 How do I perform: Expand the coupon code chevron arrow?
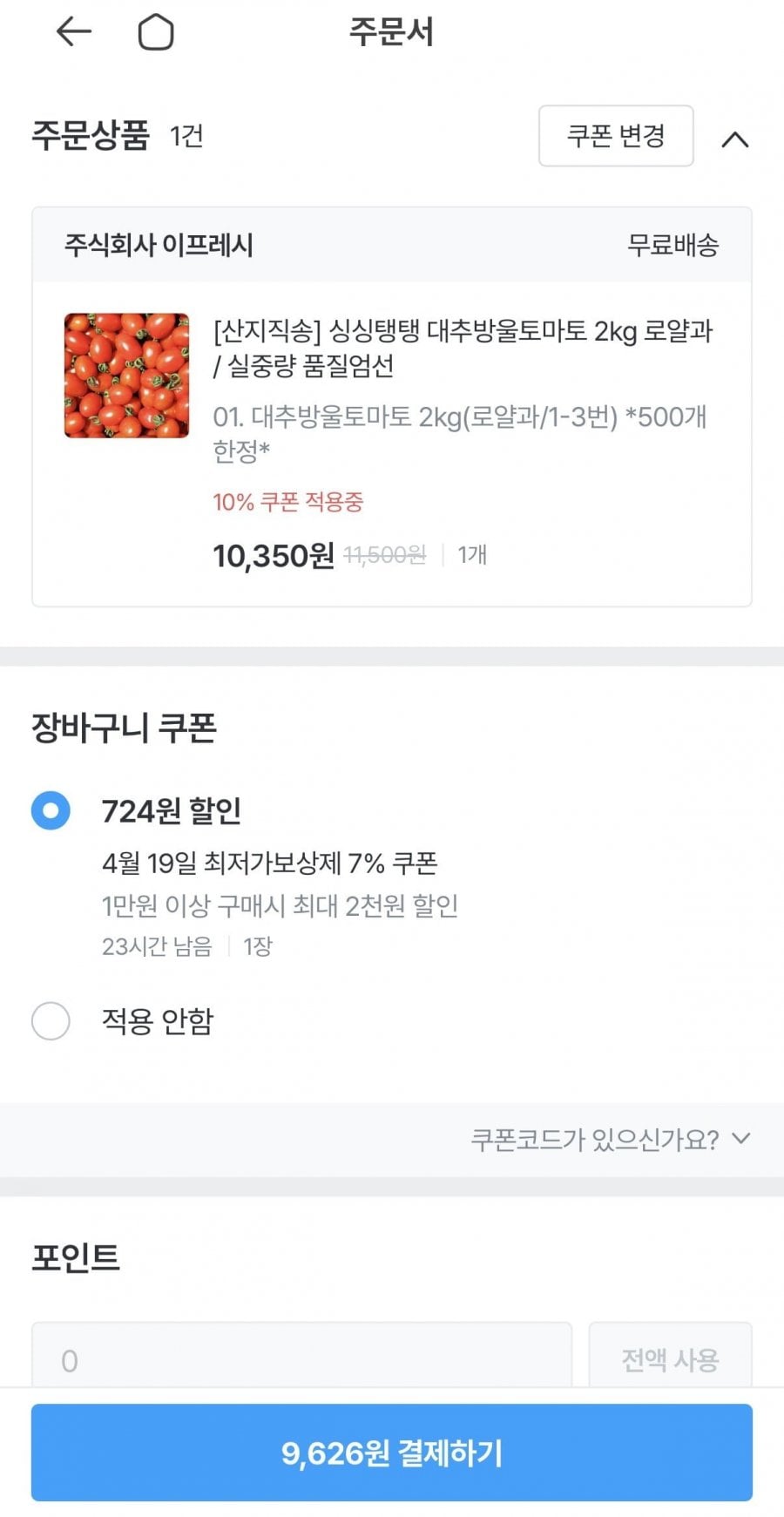click(740, 1138)
